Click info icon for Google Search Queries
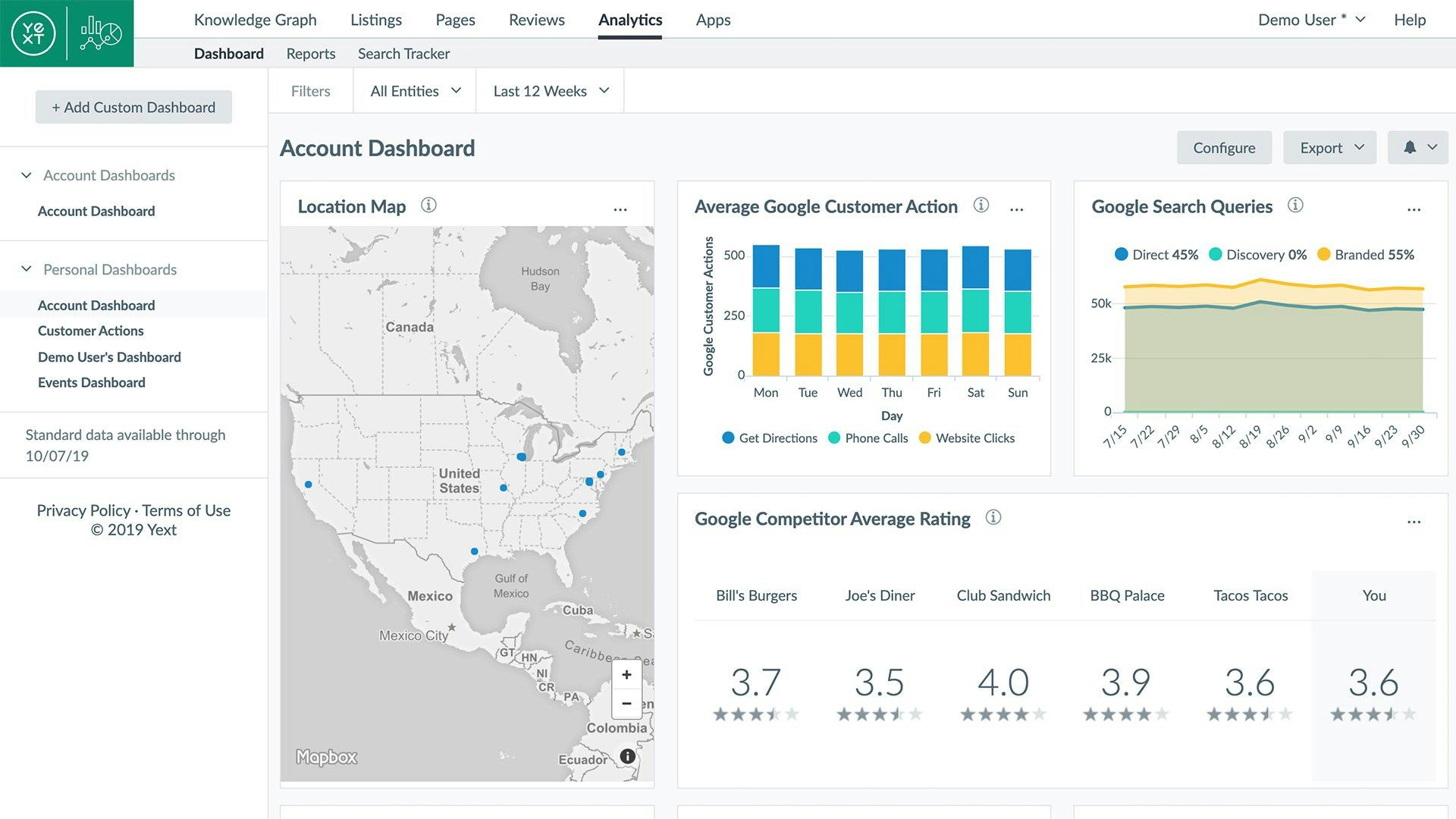Viewport: 1456px width, 819px height. 1295,206
